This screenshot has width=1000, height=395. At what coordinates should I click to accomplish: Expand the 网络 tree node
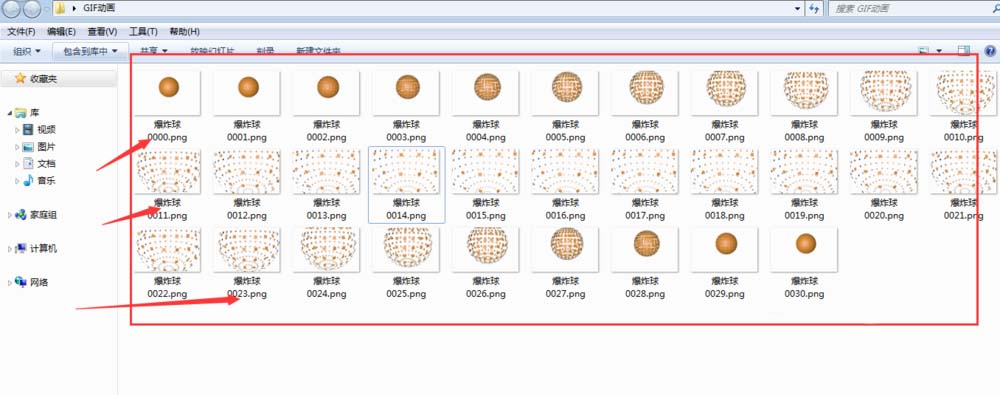(x=10, y=282)
